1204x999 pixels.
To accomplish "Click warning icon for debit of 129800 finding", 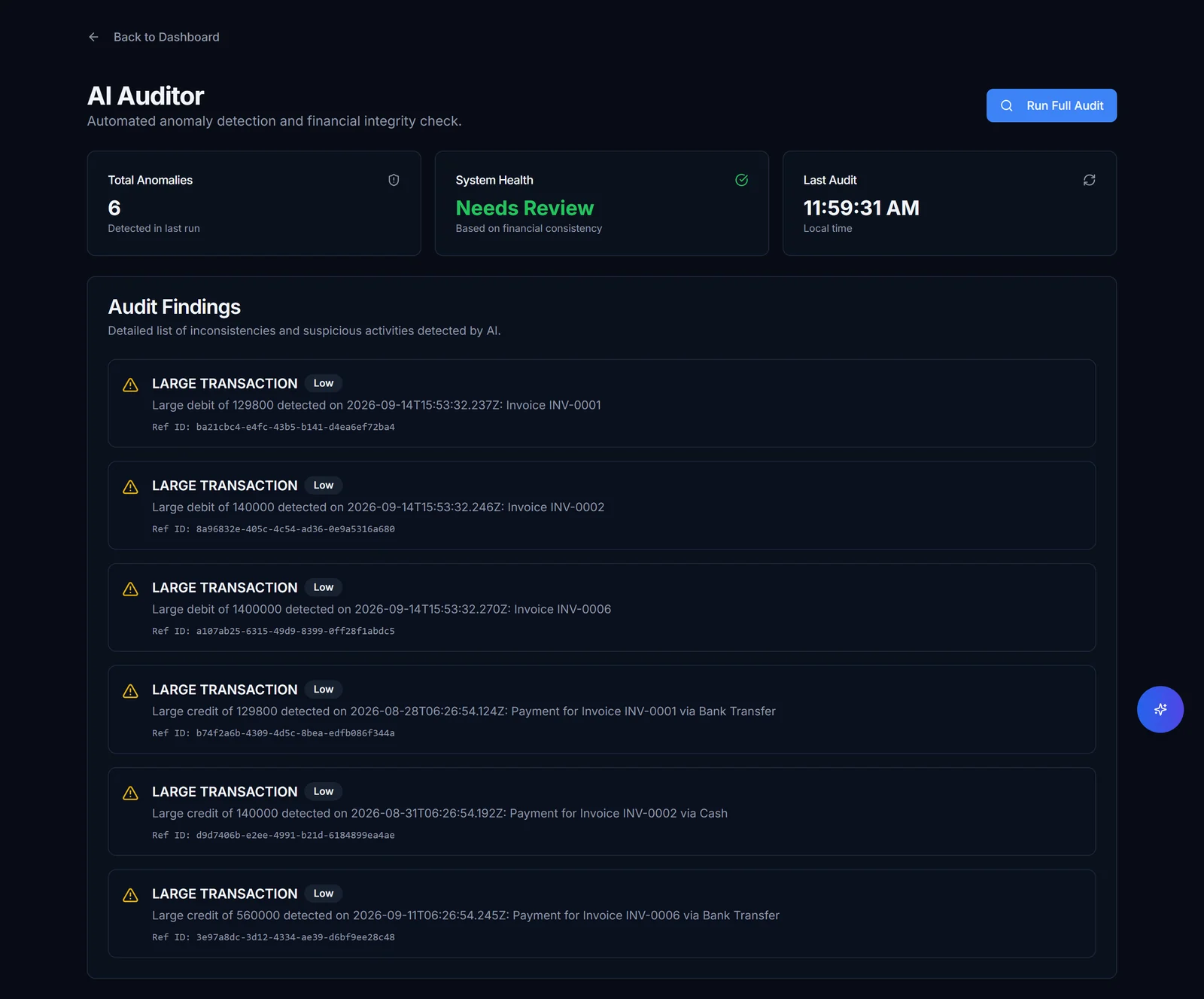I will tap(130, 385).
